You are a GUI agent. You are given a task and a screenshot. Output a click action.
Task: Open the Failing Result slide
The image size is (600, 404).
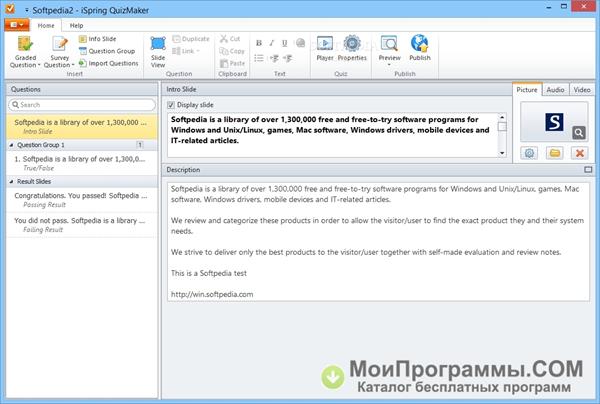82,225
